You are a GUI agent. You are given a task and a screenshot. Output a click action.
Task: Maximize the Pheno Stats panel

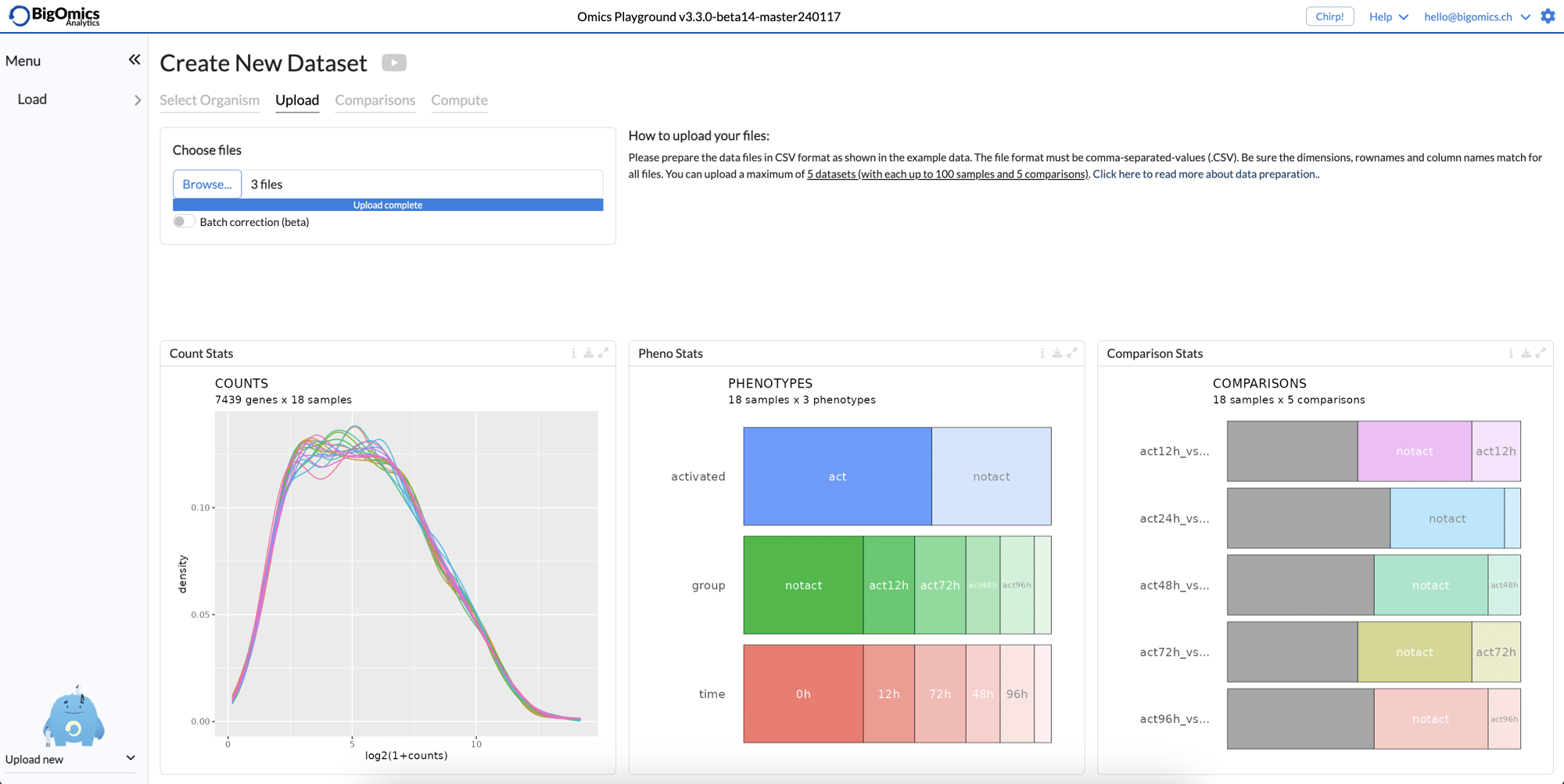pos(1072,353)
